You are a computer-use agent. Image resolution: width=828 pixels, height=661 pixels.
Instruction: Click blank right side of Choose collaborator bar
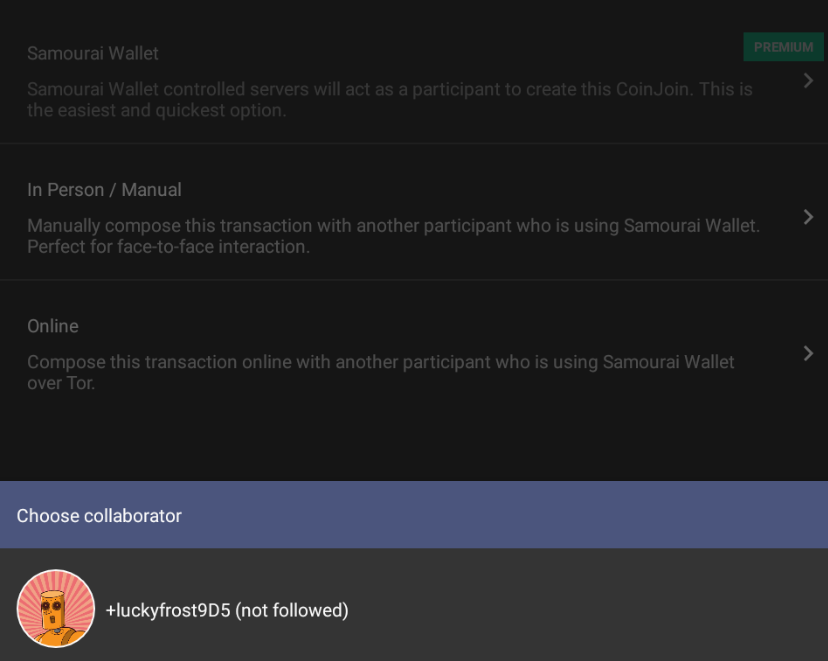600,516
